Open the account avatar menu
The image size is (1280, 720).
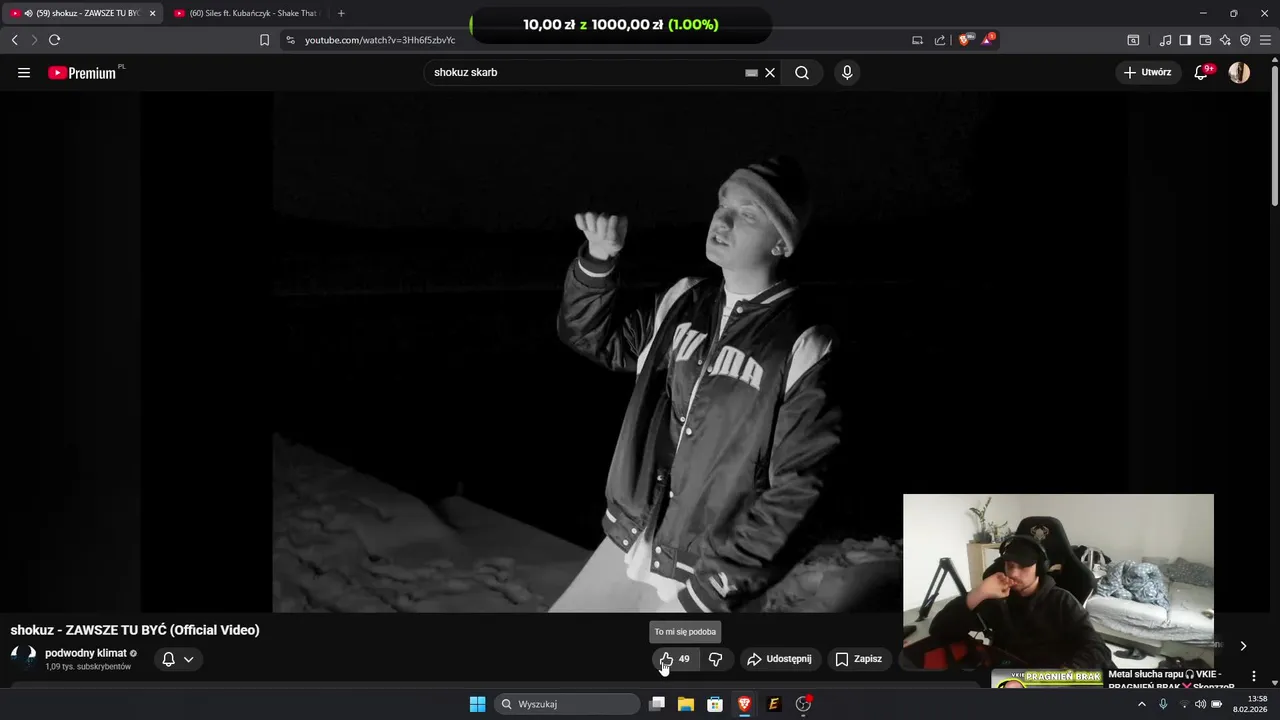(x=1239, y=72)
